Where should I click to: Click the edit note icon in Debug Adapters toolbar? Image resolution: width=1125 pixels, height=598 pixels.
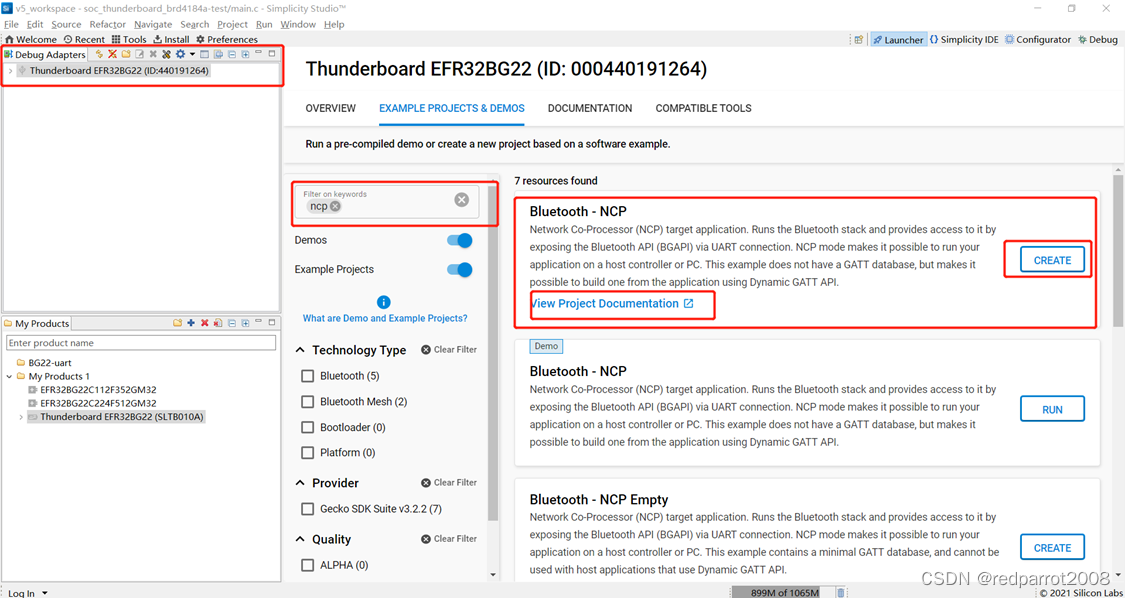click(139, 55)
